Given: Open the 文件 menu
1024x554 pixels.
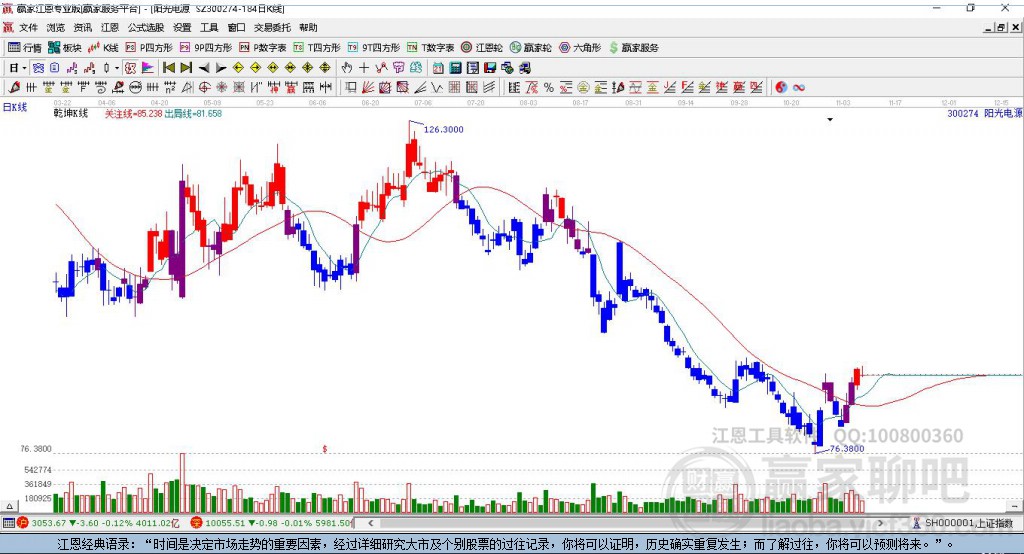Looking at the screenshot, I should (28, 27).
